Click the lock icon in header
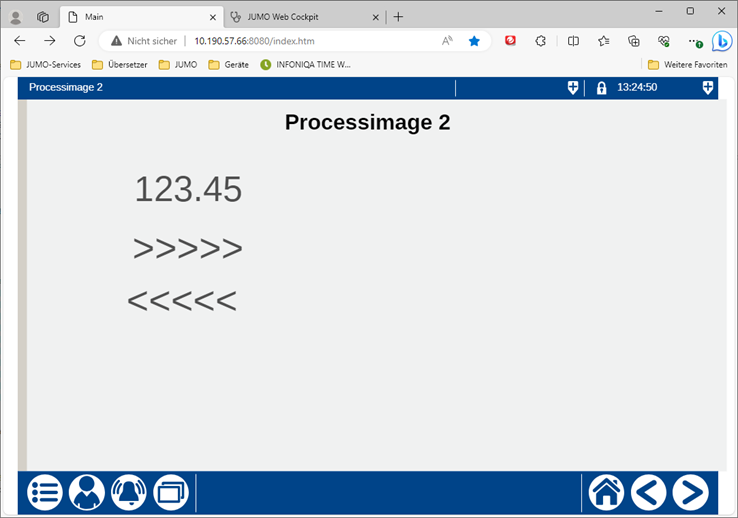 tap(601, 88)
